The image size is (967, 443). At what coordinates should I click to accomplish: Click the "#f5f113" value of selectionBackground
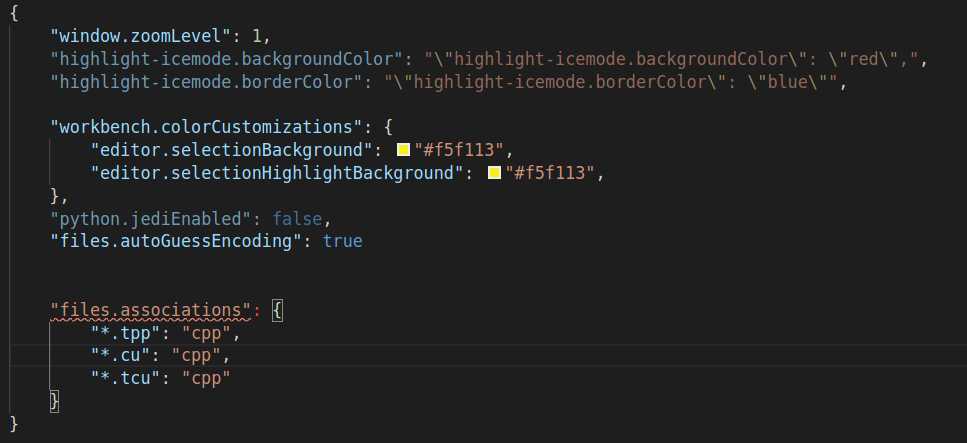coord(459,150)
